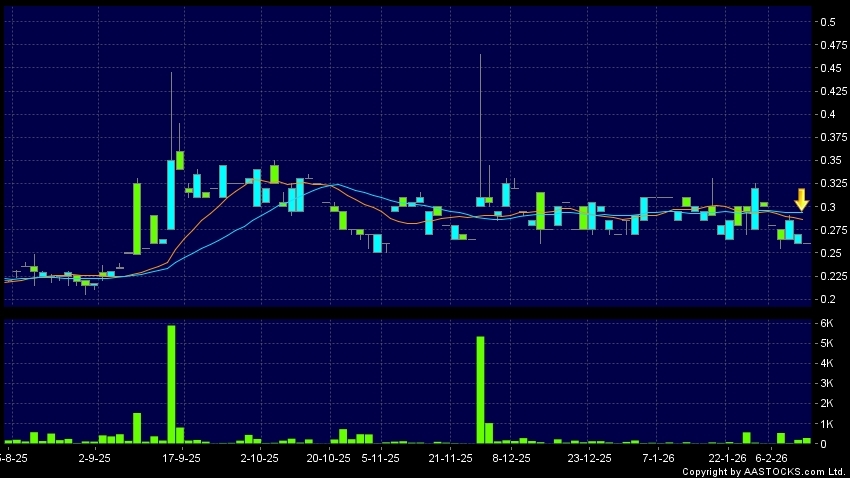Image resolution: width=850 pixels, height=478 pixels.
Task: Select the 0.3 price level label
Action: [x=827, y=207]
